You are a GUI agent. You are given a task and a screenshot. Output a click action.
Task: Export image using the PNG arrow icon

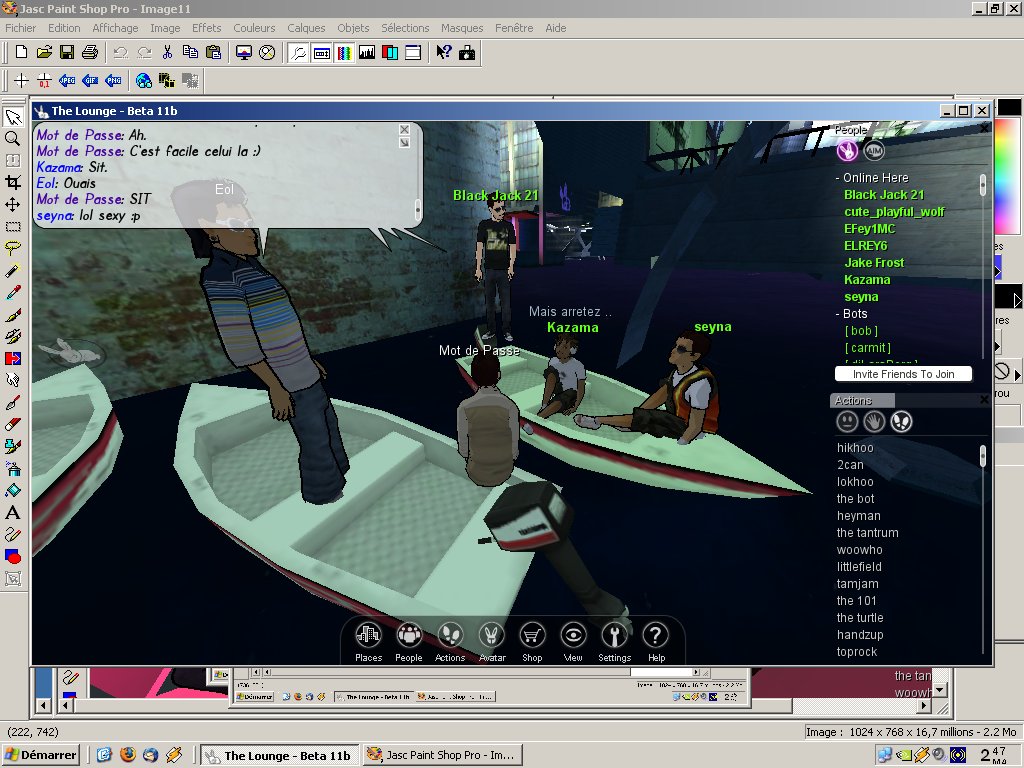(113, 80)
